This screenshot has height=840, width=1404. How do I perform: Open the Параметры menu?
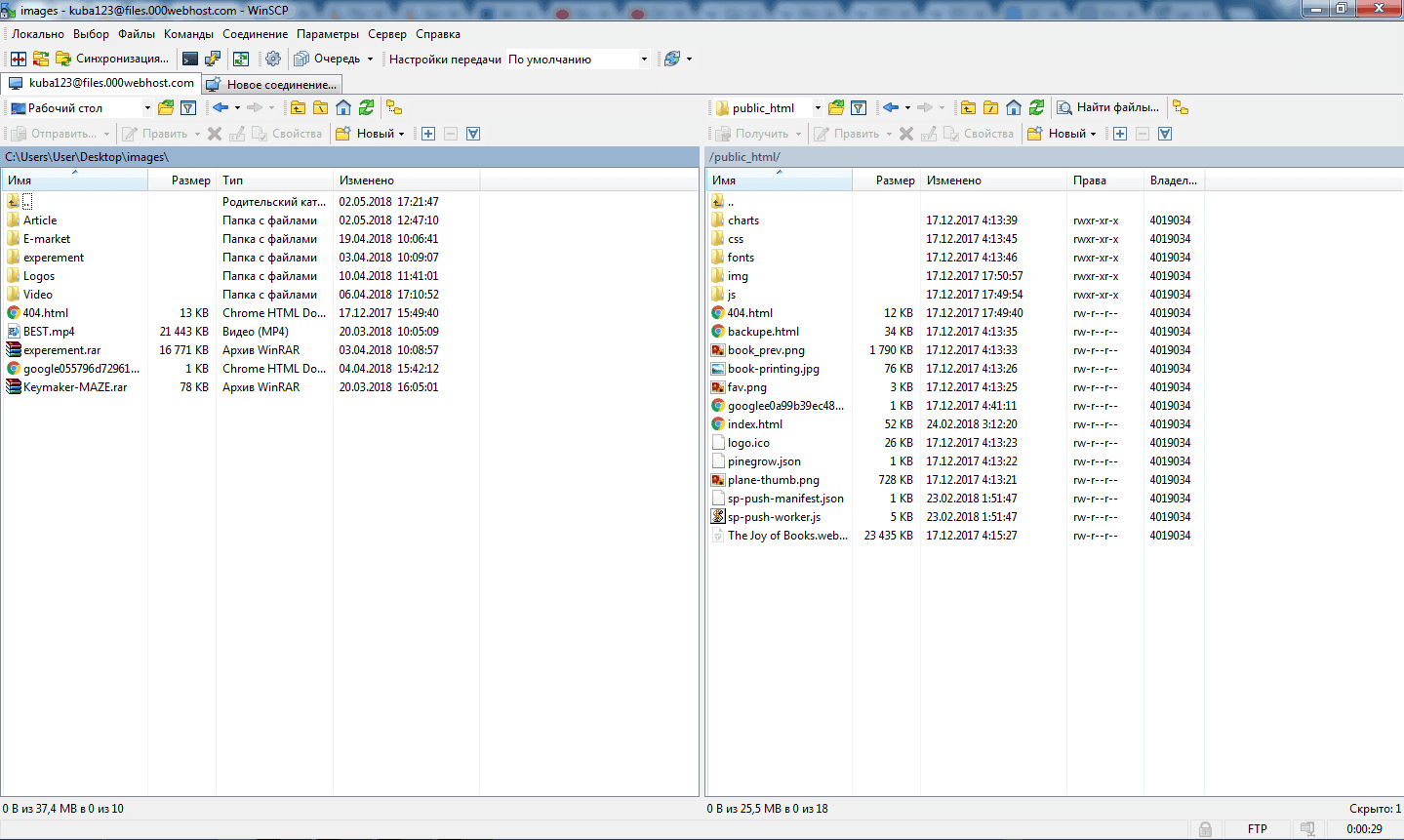pyautogui.click(x=328, y=34)
